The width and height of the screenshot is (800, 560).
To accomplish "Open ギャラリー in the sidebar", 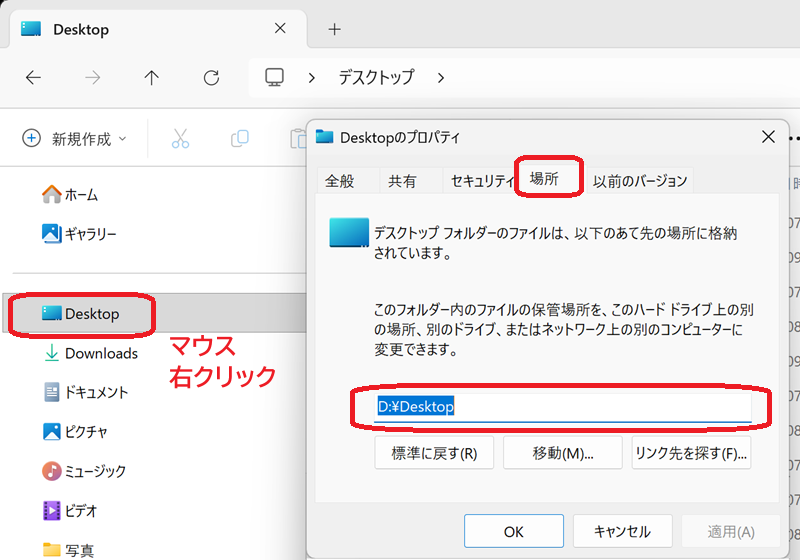I will pyautogui.click(x=80, y=234).
